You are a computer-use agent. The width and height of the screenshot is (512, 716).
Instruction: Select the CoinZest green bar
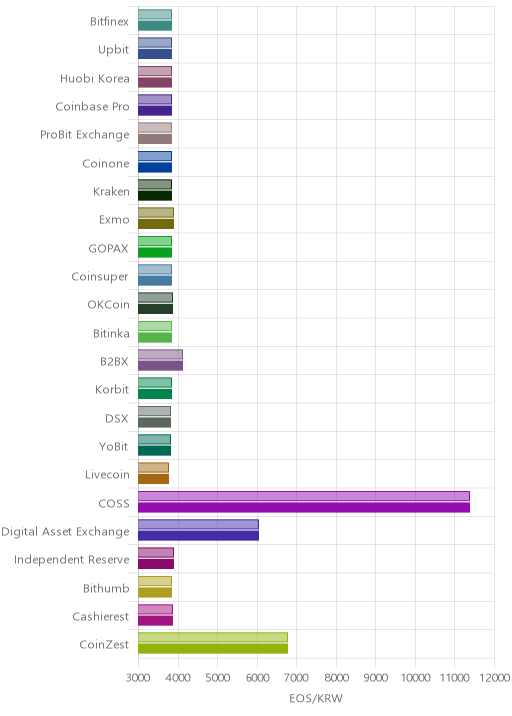pos(213,643)
